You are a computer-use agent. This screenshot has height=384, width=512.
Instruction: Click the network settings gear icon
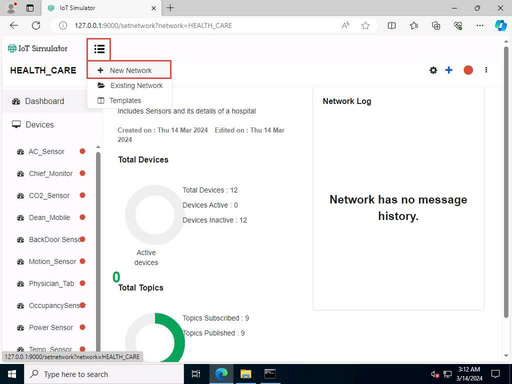coord(433,70)
